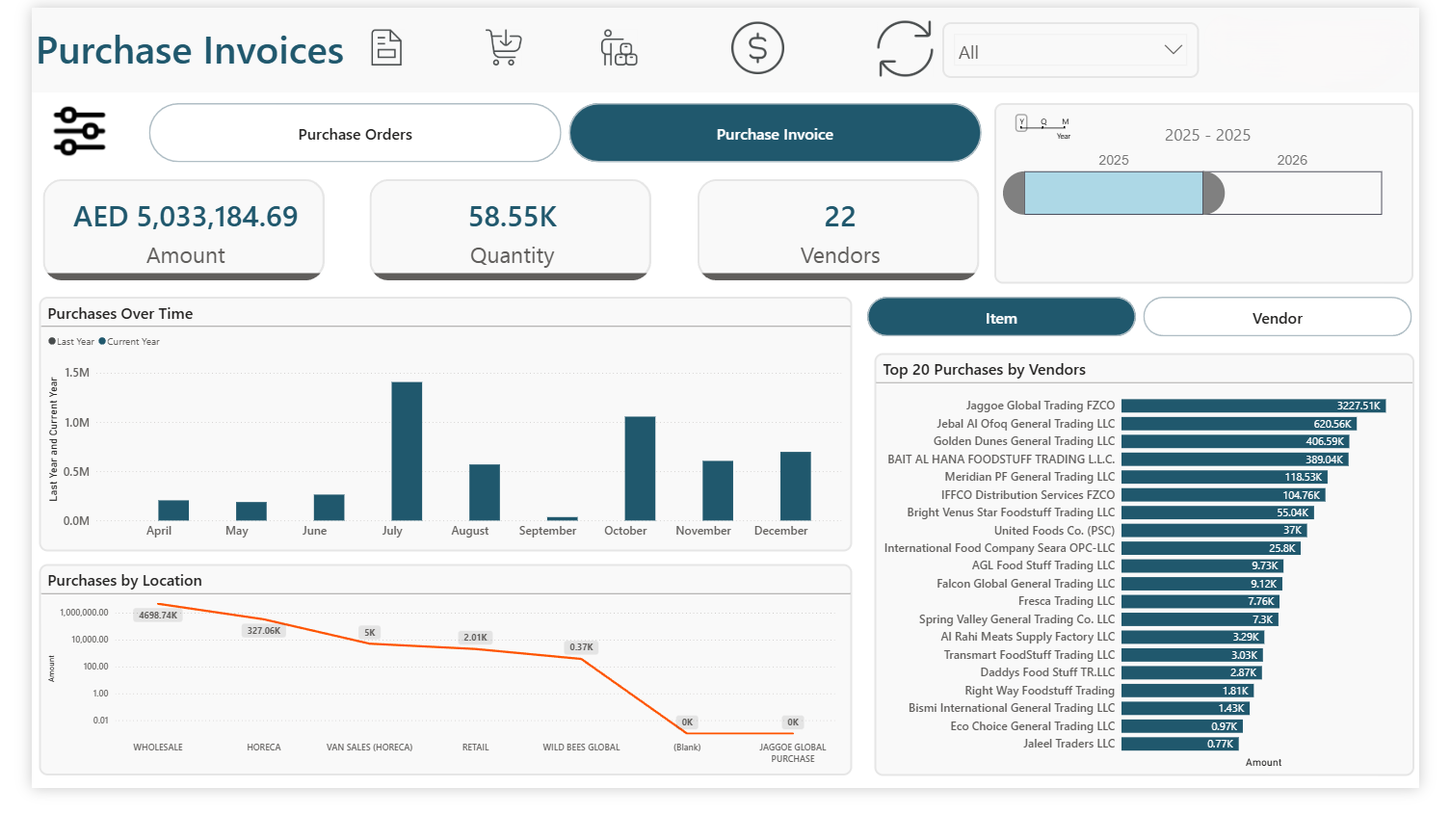Switch timeline granularity to Q (quarter)
The width and height of the screenshot is (1451, 840).
[x=1043, y=122]
